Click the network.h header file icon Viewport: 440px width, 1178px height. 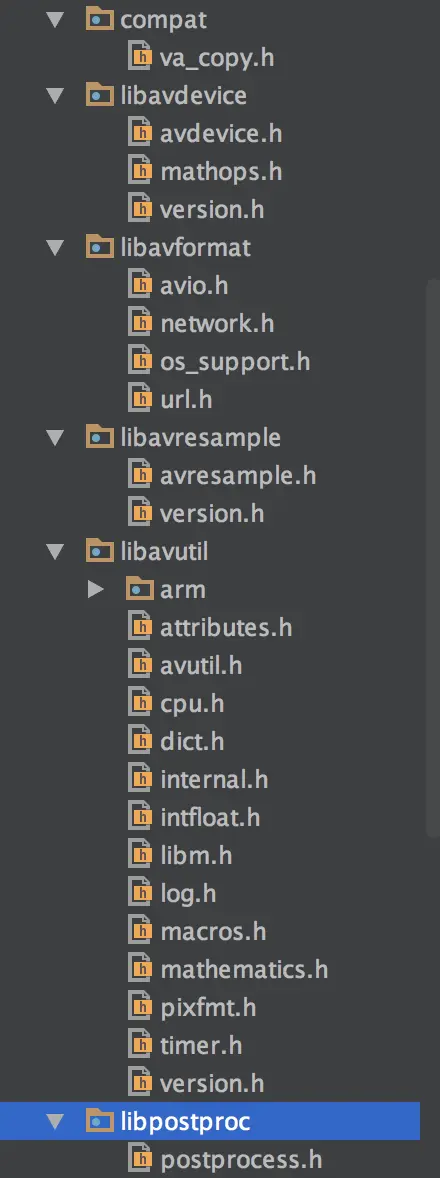click(140, 323)
